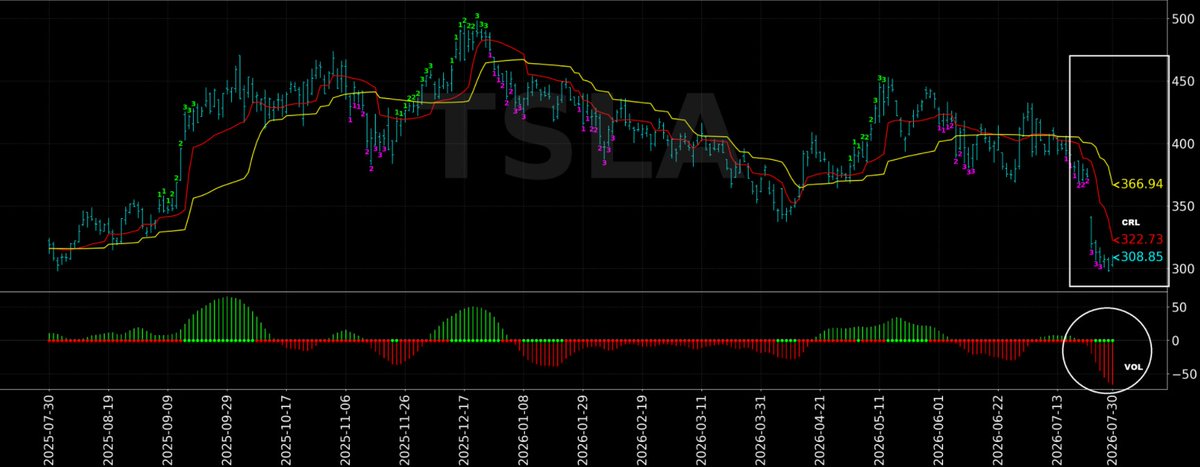The width and height of the screenshot is (1200, 467).
Task: Select the 2025-11-26 date label
Action: point(404,428)
